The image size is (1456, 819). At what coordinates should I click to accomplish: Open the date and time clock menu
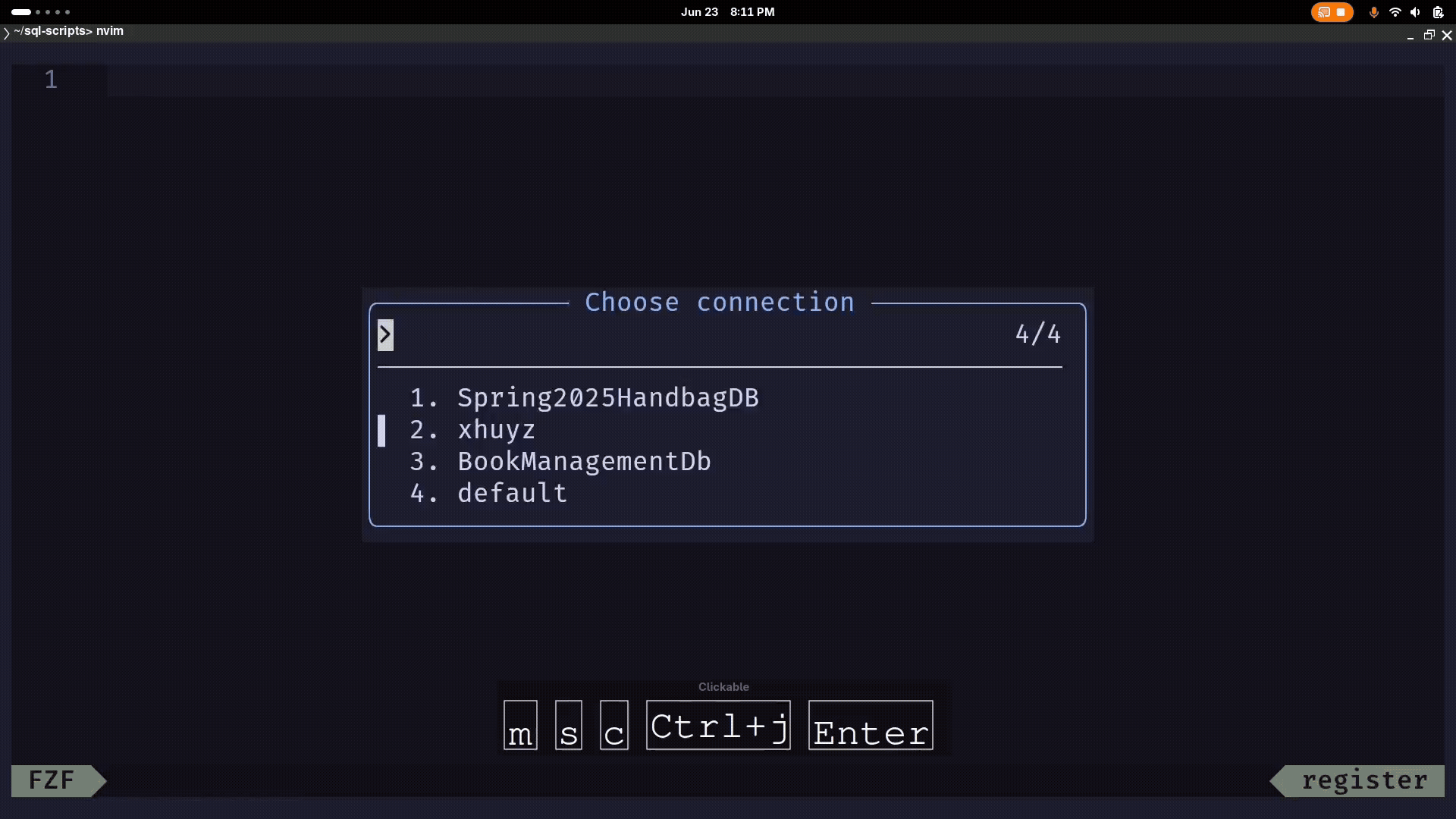727,12
